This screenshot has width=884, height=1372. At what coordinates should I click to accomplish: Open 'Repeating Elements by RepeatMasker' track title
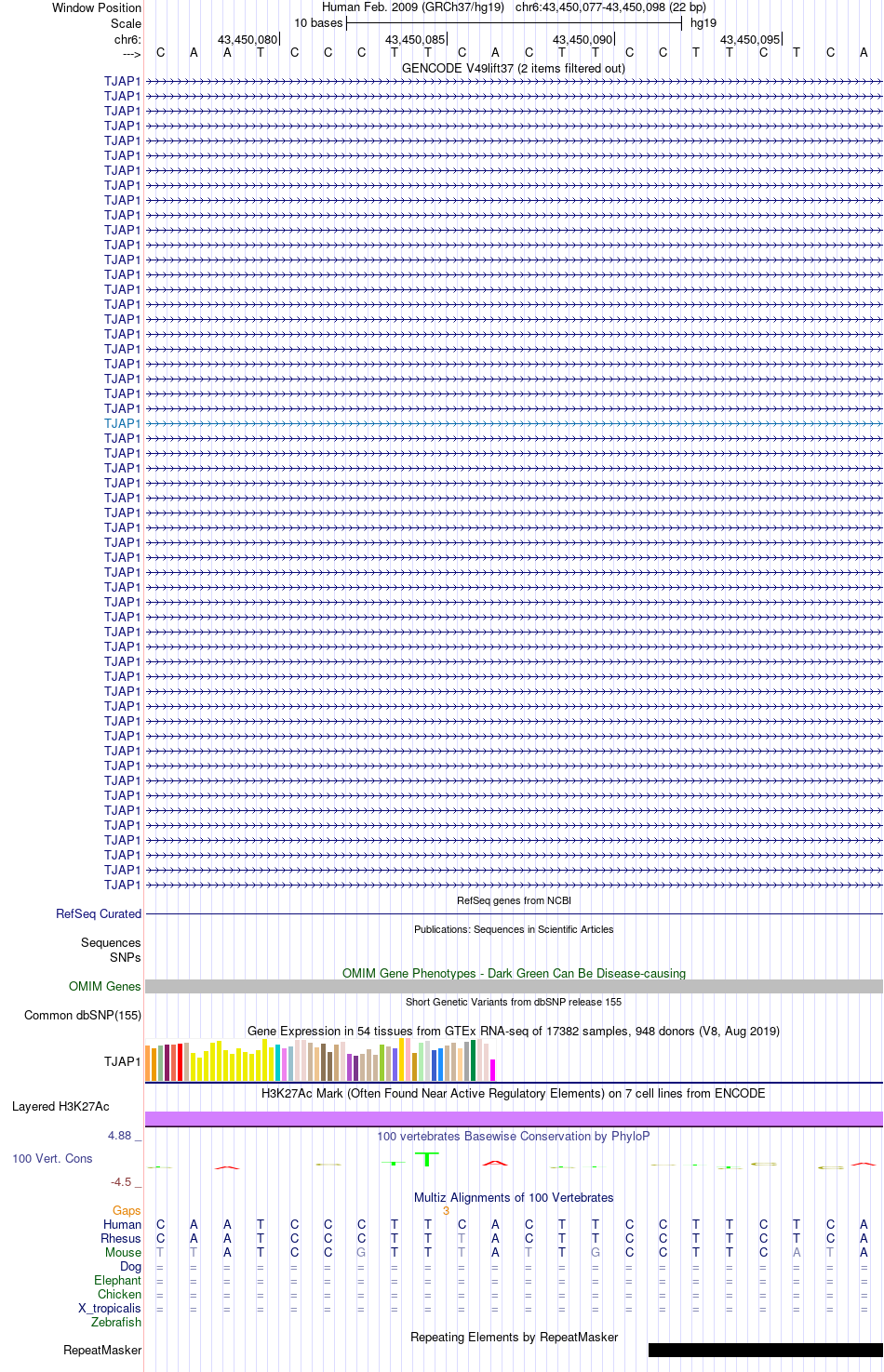pyautogui.click(x=514, y=1337)
